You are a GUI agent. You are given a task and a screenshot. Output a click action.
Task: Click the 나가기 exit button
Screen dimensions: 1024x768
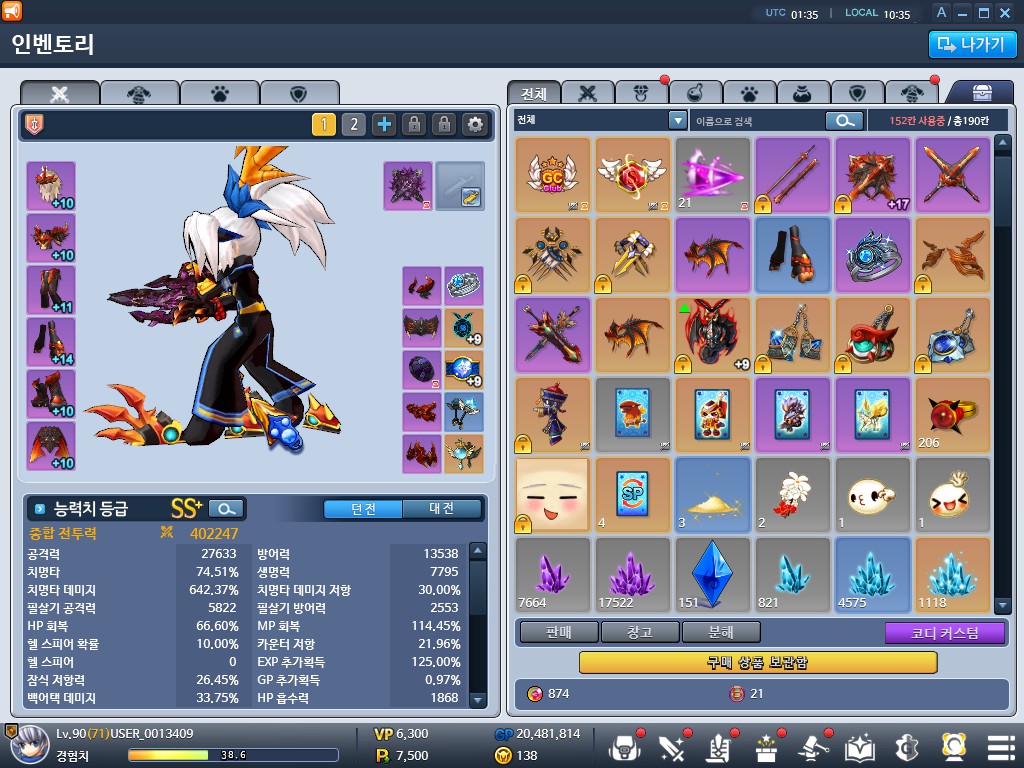pyautogui.click(x=972, y=44)
